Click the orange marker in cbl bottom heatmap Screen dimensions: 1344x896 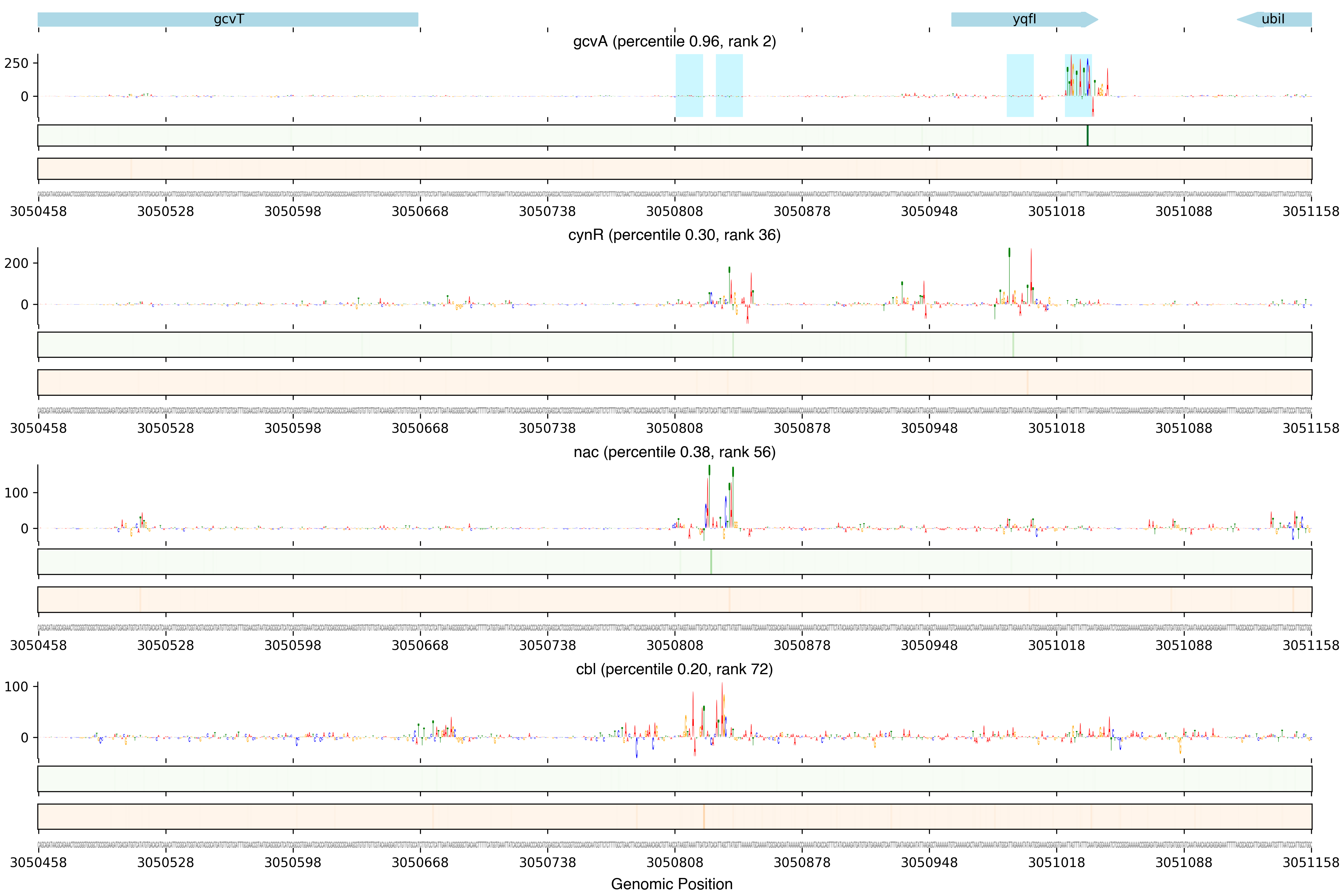coord(704,816)
